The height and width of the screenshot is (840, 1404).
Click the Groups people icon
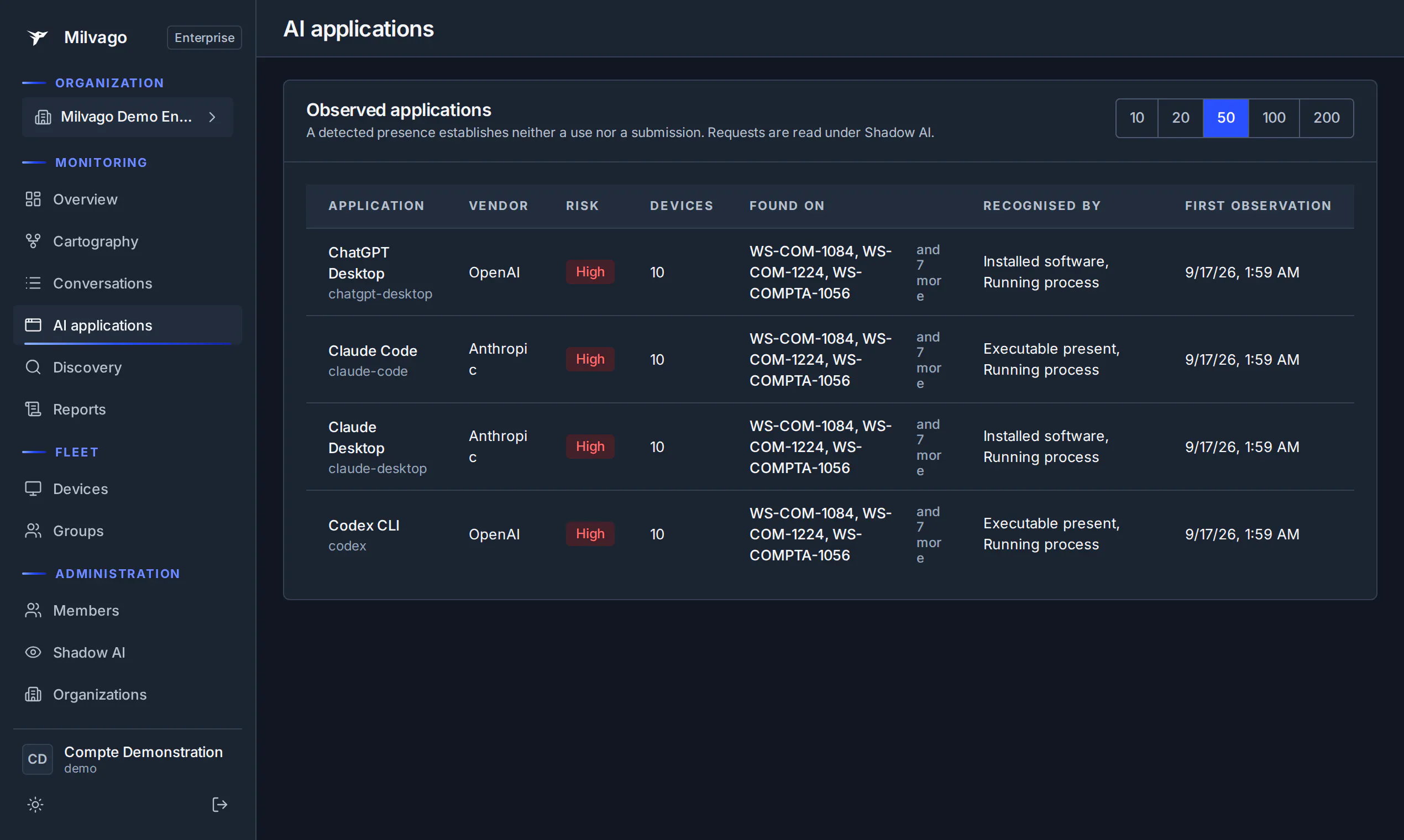33,531
